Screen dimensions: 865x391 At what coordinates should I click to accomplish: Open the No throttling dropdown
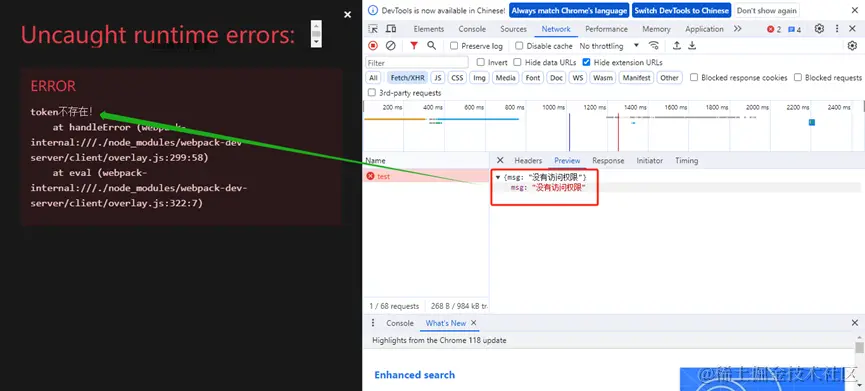click(609, 46)
